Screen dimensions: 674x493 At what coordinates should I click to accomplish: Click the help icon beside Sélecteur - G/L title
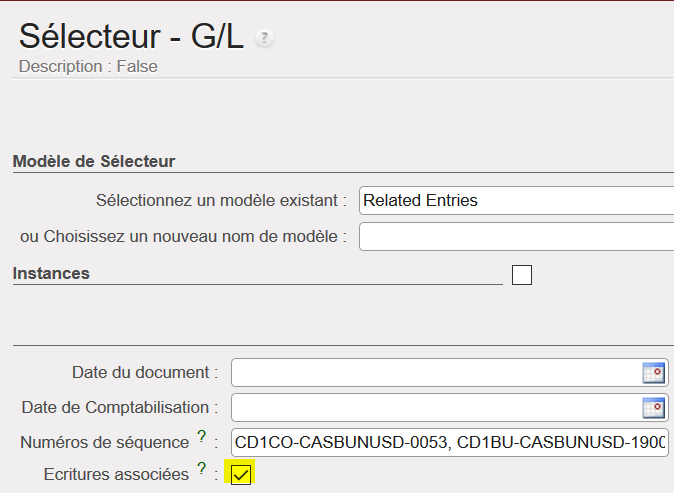coord(264,38)
